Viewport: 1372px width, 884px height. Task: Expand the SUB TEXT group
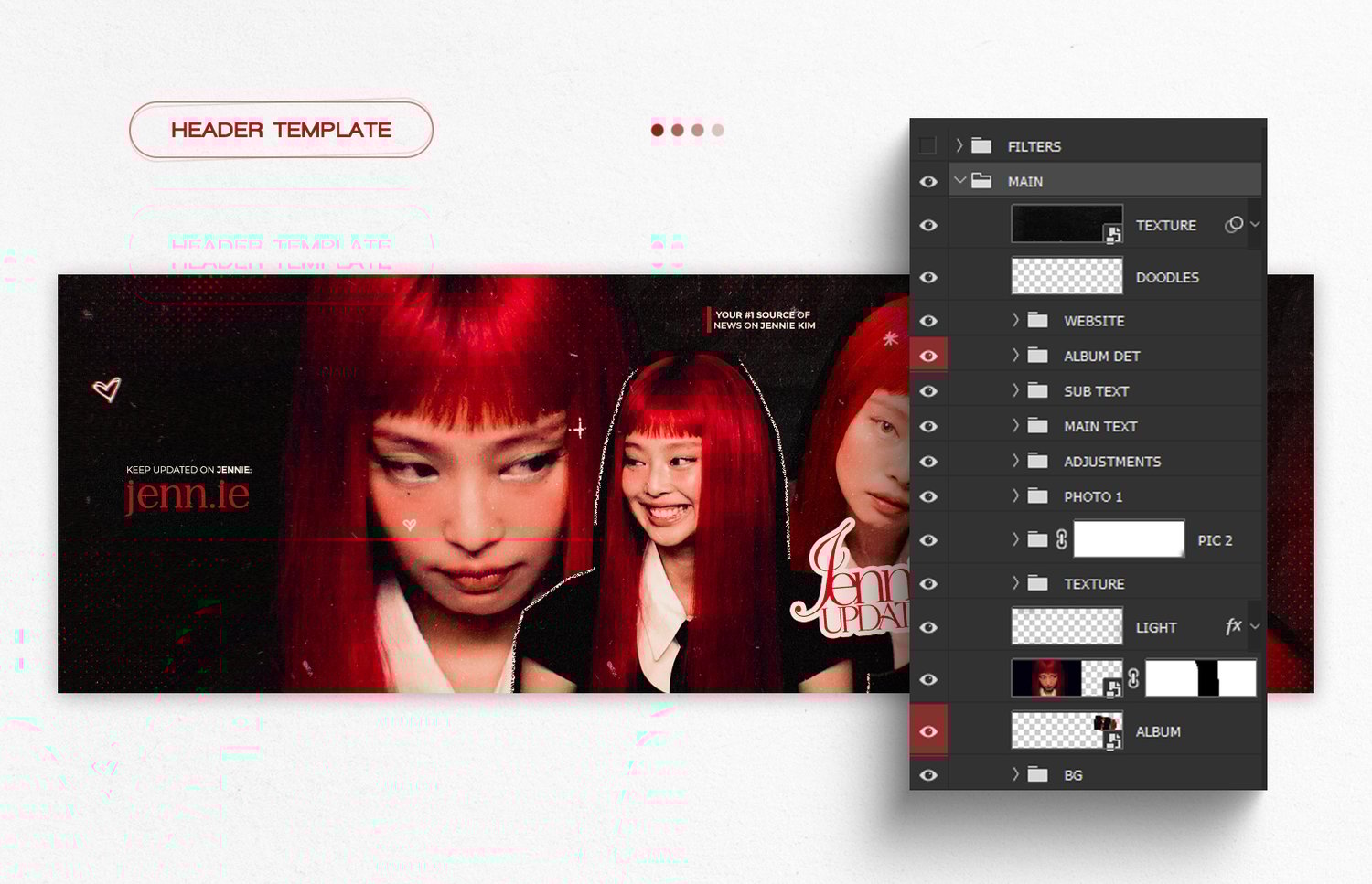(1015, 390)
